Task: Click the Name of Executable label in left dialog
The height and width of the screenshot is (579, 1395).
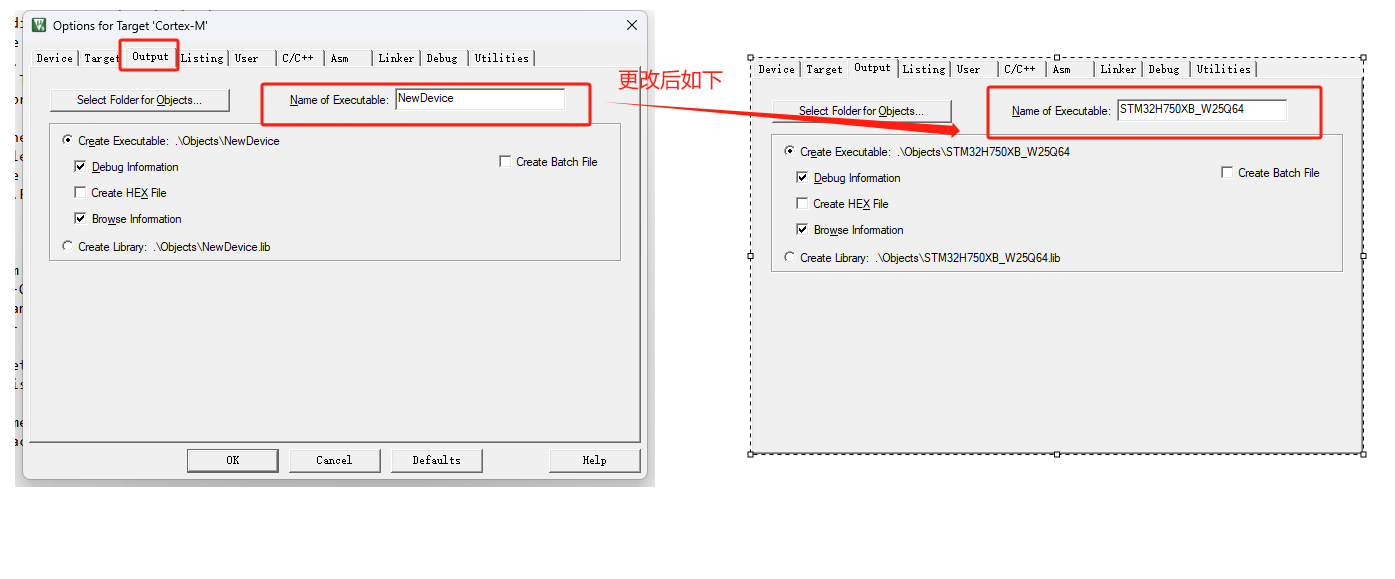Action: click(x=339, y=100)
